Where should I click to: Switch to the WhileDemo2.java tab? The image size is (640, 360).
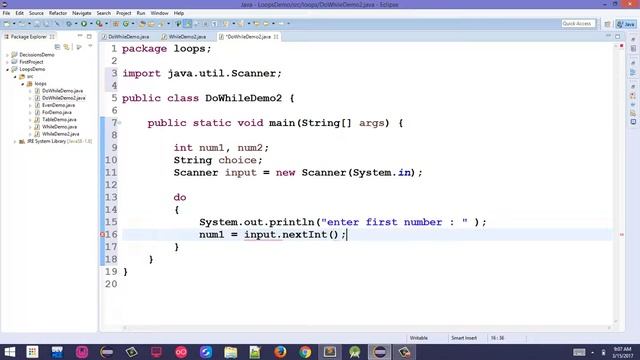(x=184, y=37)
